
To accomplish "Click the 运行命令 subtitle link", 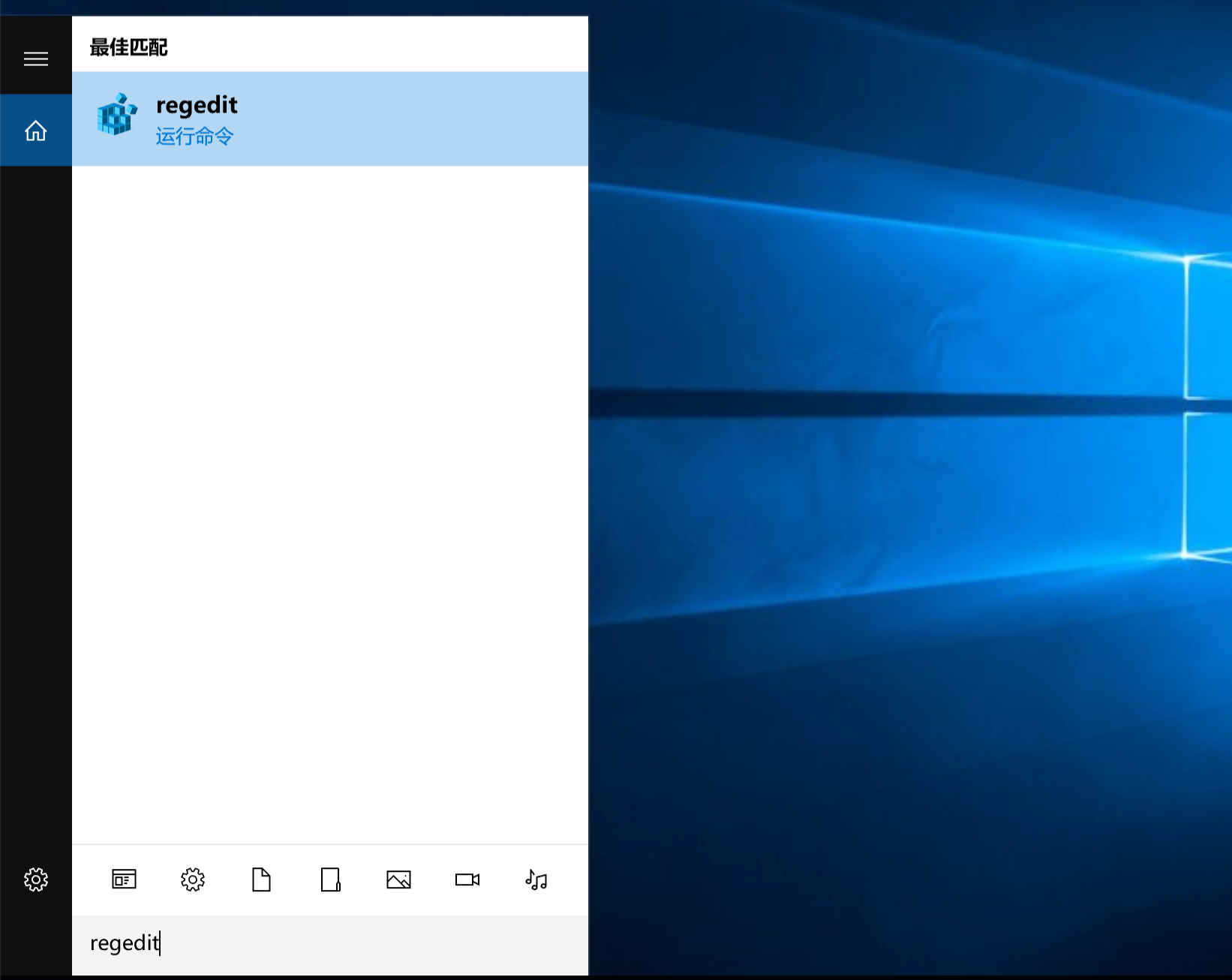I will tap(194, 137).
